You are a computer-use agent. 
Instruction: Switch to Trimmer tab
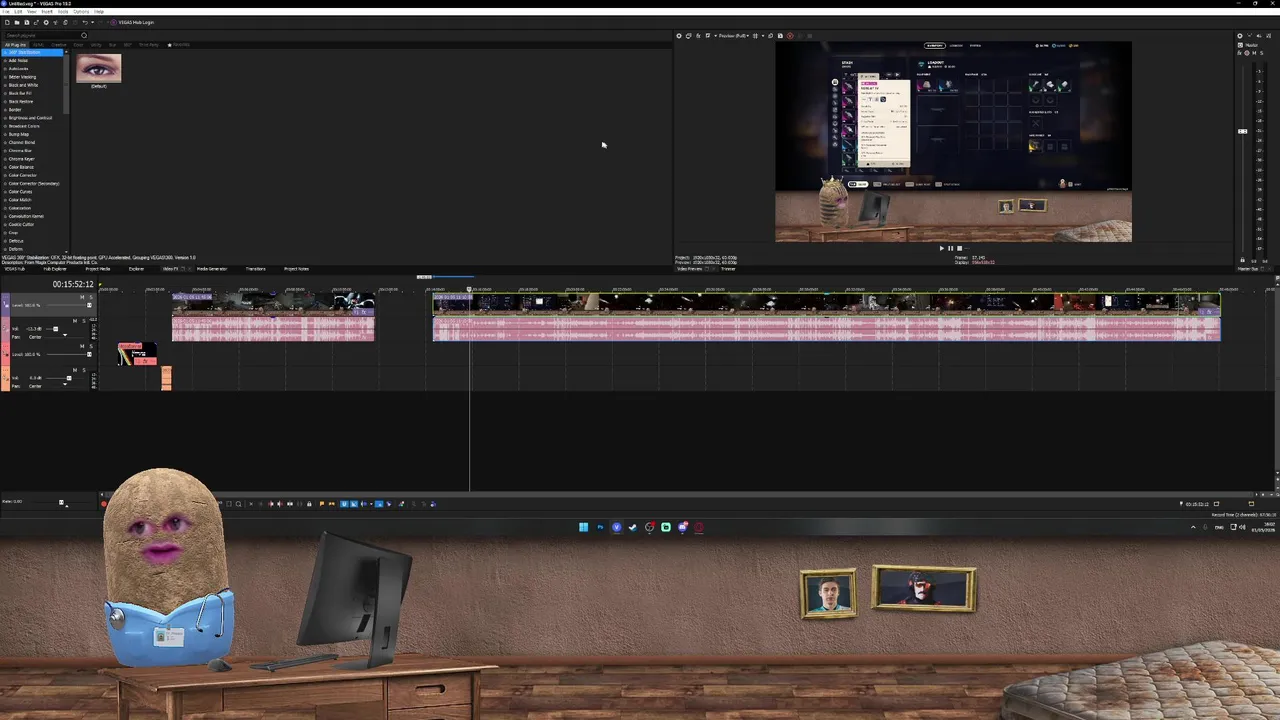(728, 269)
